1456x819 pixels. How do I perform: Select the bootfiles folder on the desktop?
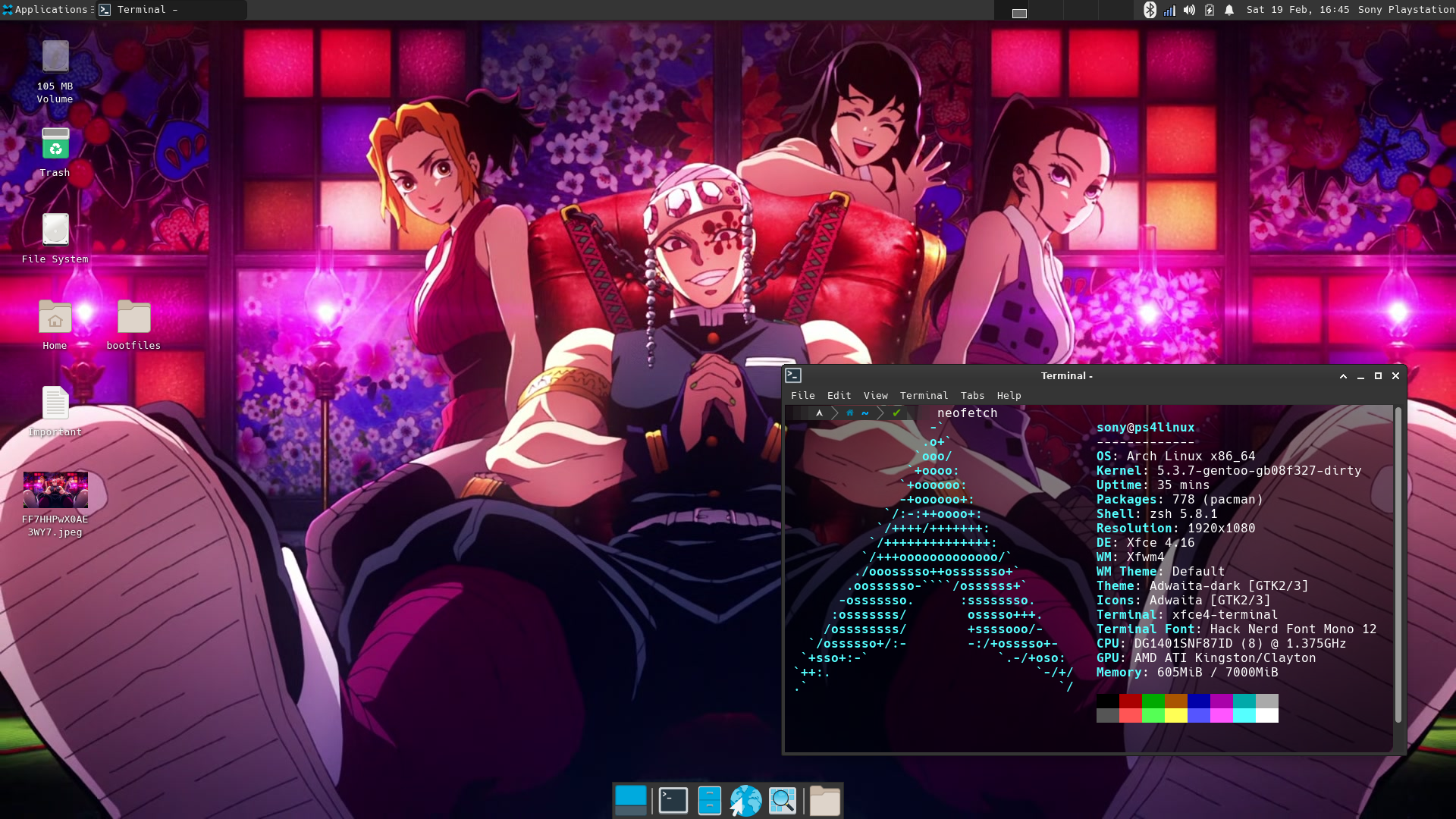coord(134,325)
